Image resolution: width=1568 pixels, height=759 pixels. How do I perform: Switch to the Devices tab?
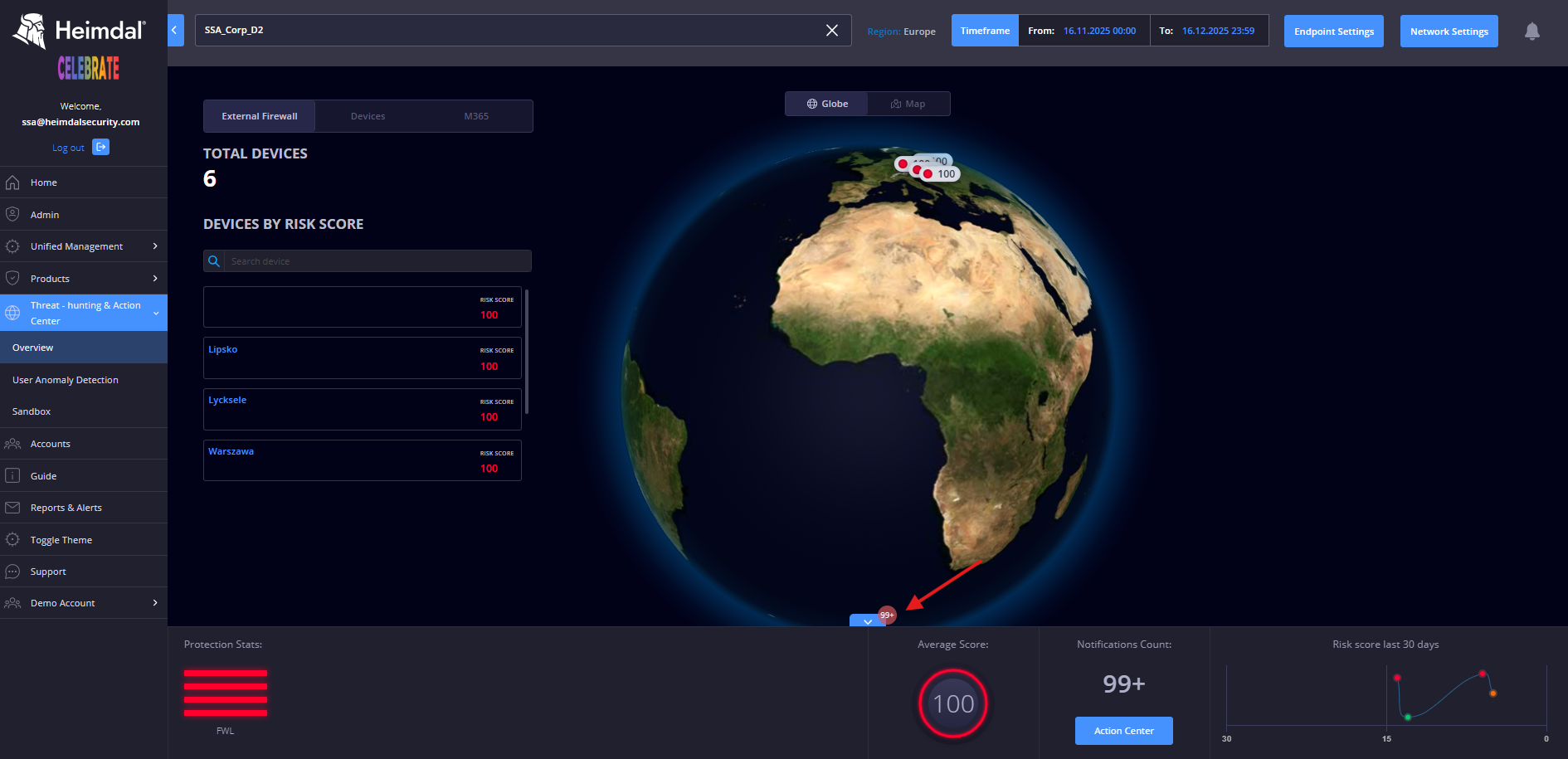tap(368, 116)
